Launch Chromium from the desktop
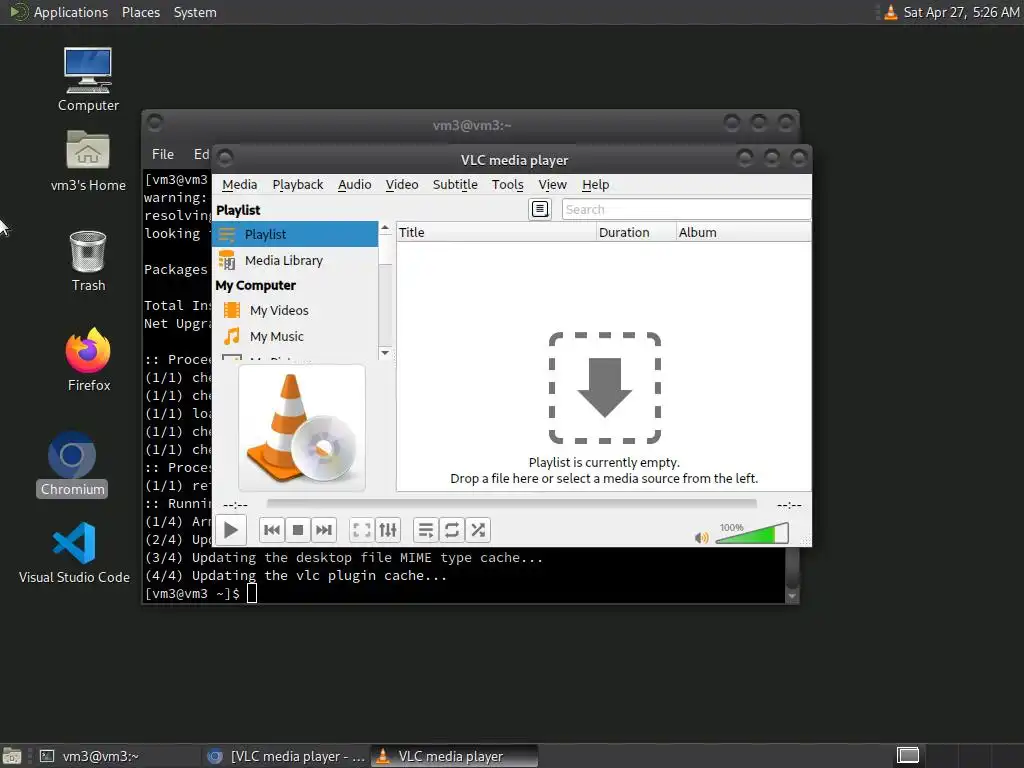The width and height of the screenshot is (1024, 768). [x=72, y=464]
